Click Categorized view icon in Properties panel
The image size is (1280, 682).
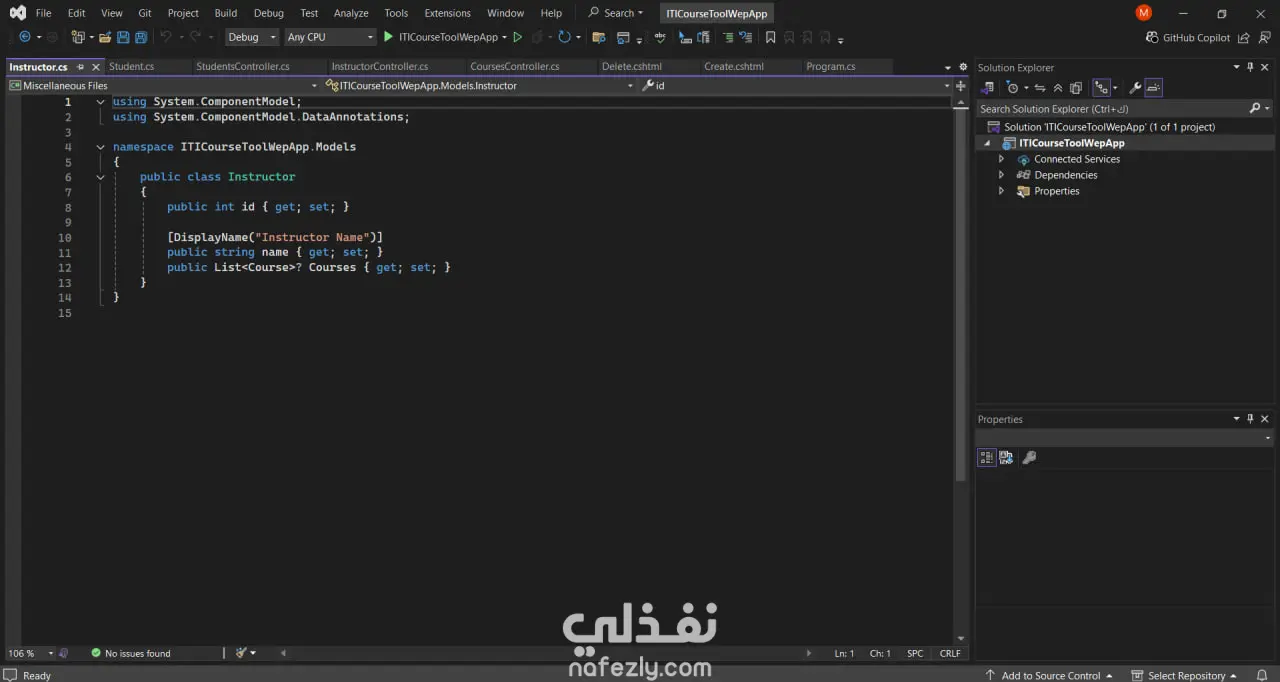coord(987,457)
